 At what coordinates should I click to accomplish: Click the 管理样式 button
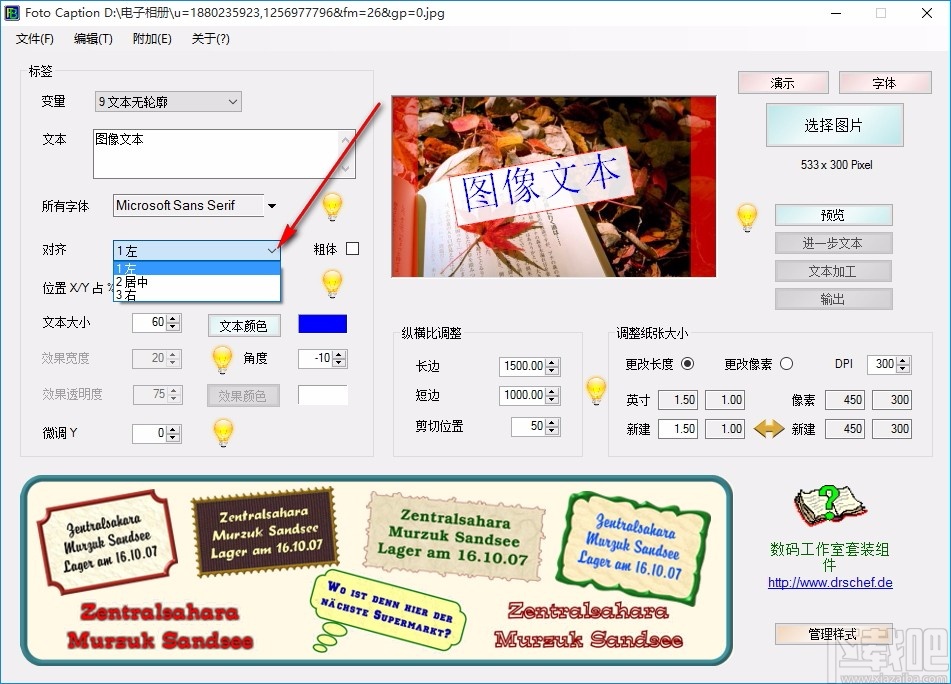(x=833, y=634)
